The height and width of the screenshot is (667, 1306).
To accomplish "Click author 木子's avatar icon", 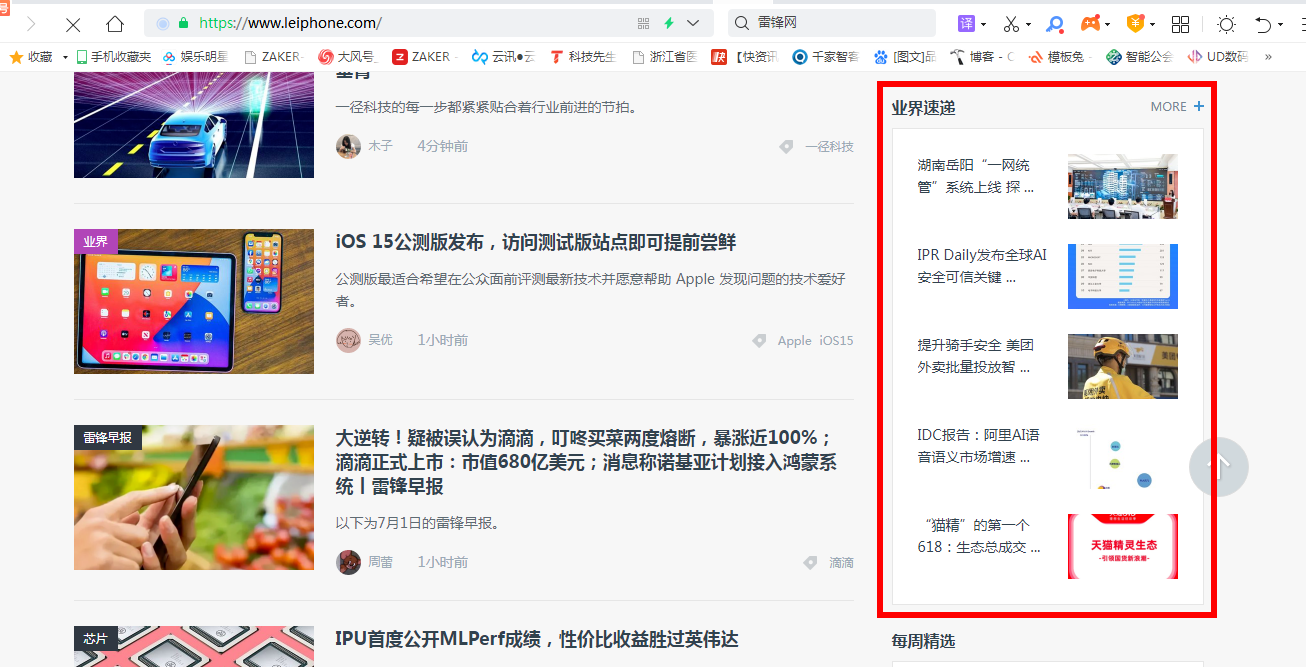I will click(x=348, y=146).
